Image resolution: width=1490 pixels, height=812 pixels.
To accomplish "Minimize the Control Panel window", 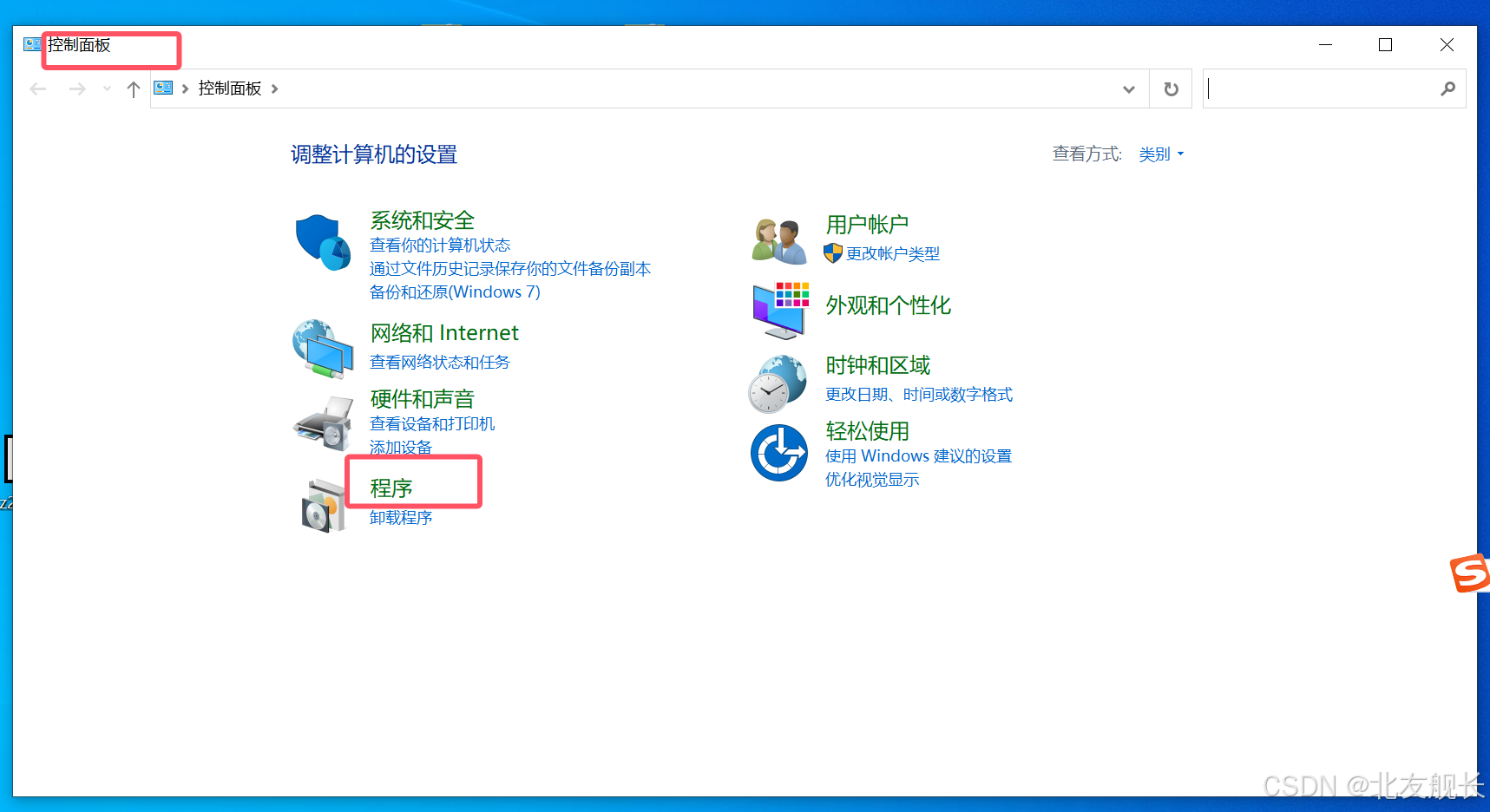I will 1325,45.
